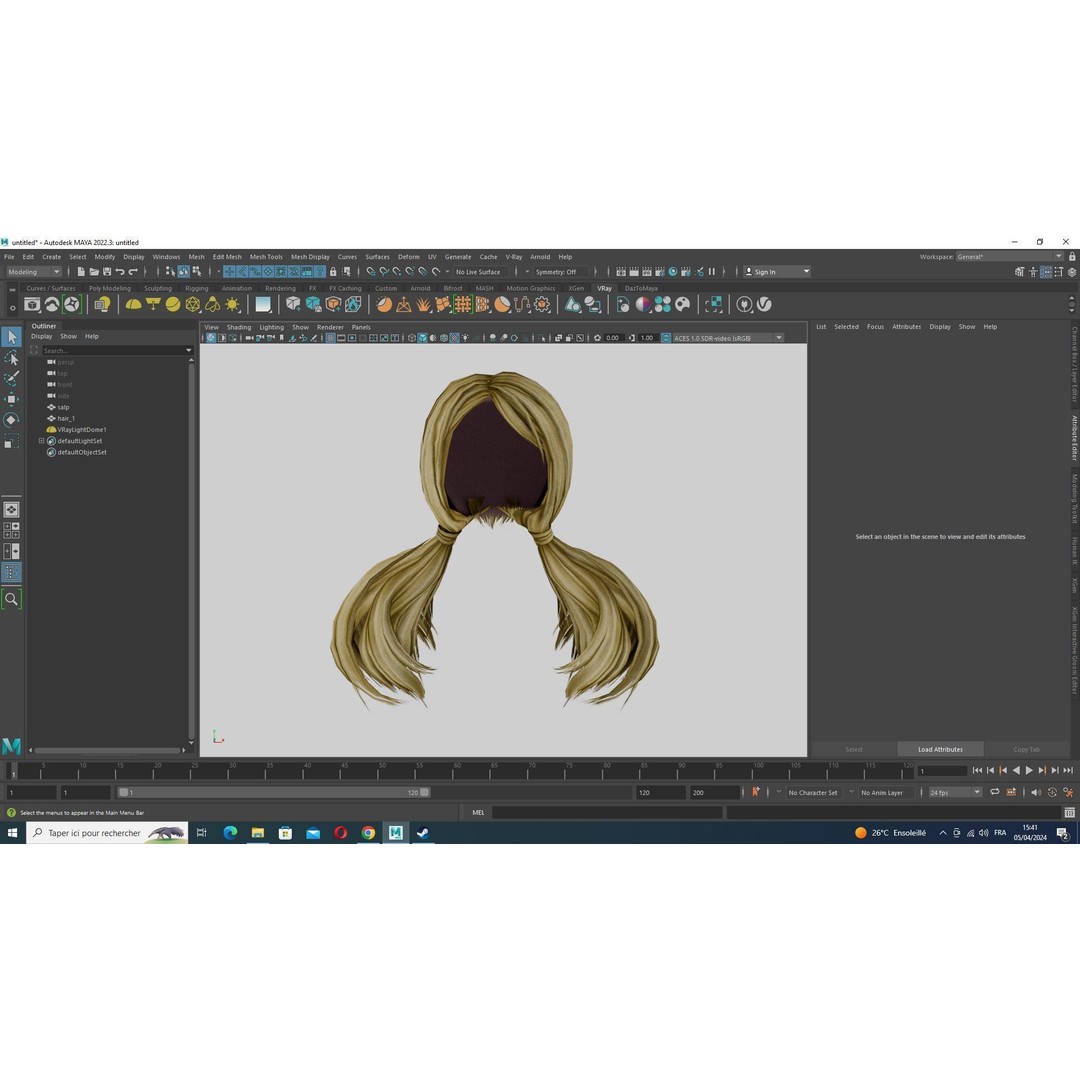Screen dimensions: 1080x1080
Task: Expand the defaultLightSet node in Outliner
Action: (x=41, y=441)
